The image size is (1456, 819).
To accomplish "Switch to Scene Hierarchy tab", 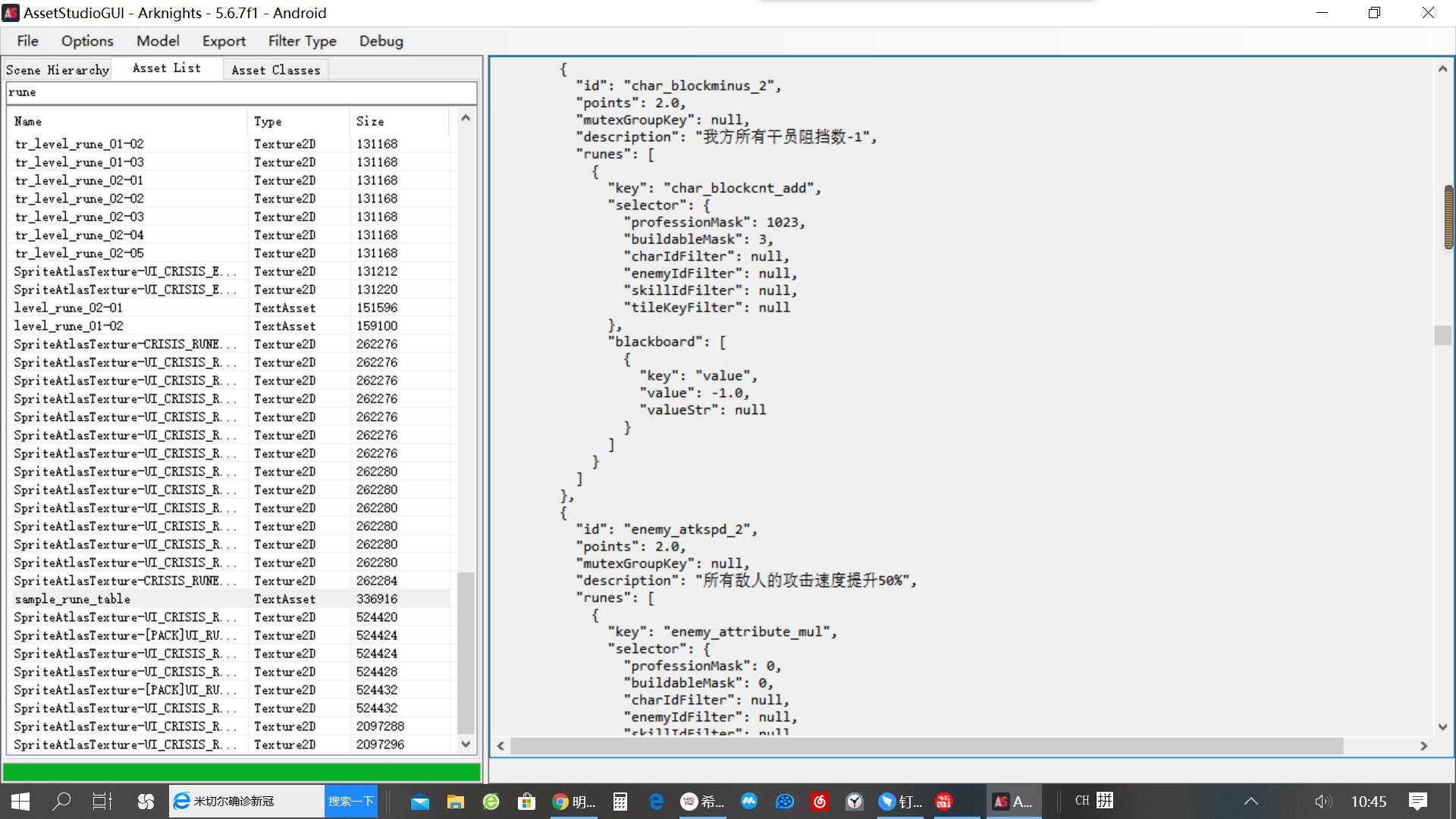I will click(58, 70).
